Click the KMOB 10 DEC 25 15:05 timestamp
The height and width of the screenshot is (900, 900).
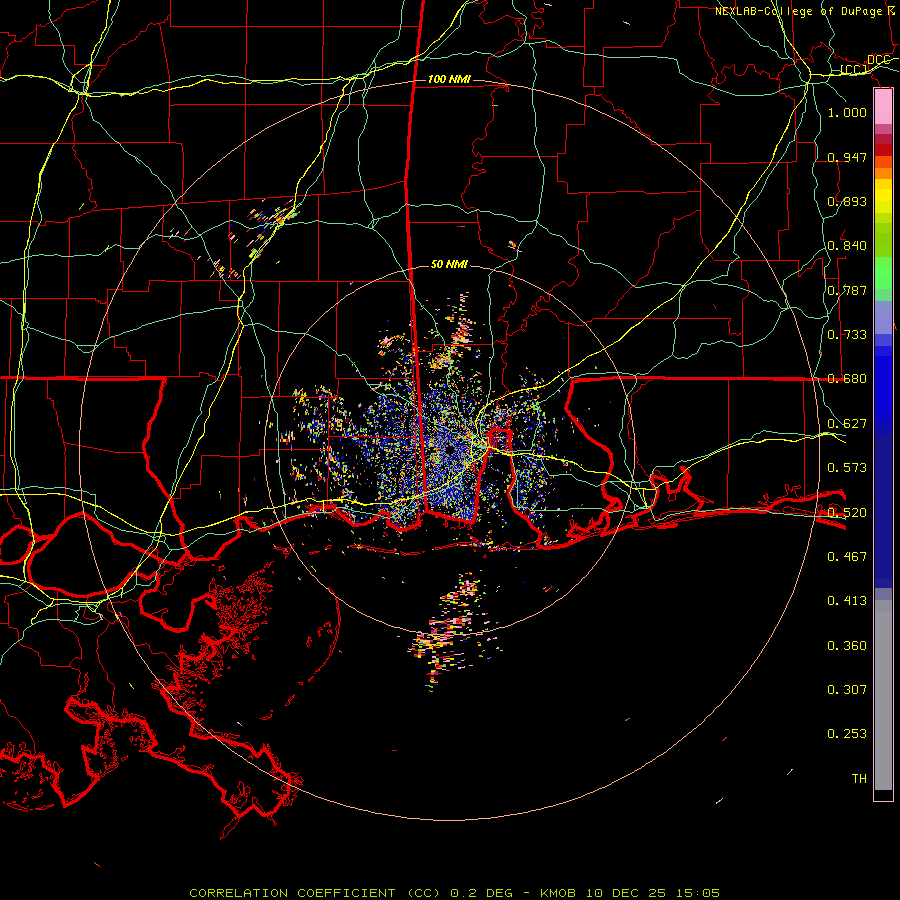[630, 893]
